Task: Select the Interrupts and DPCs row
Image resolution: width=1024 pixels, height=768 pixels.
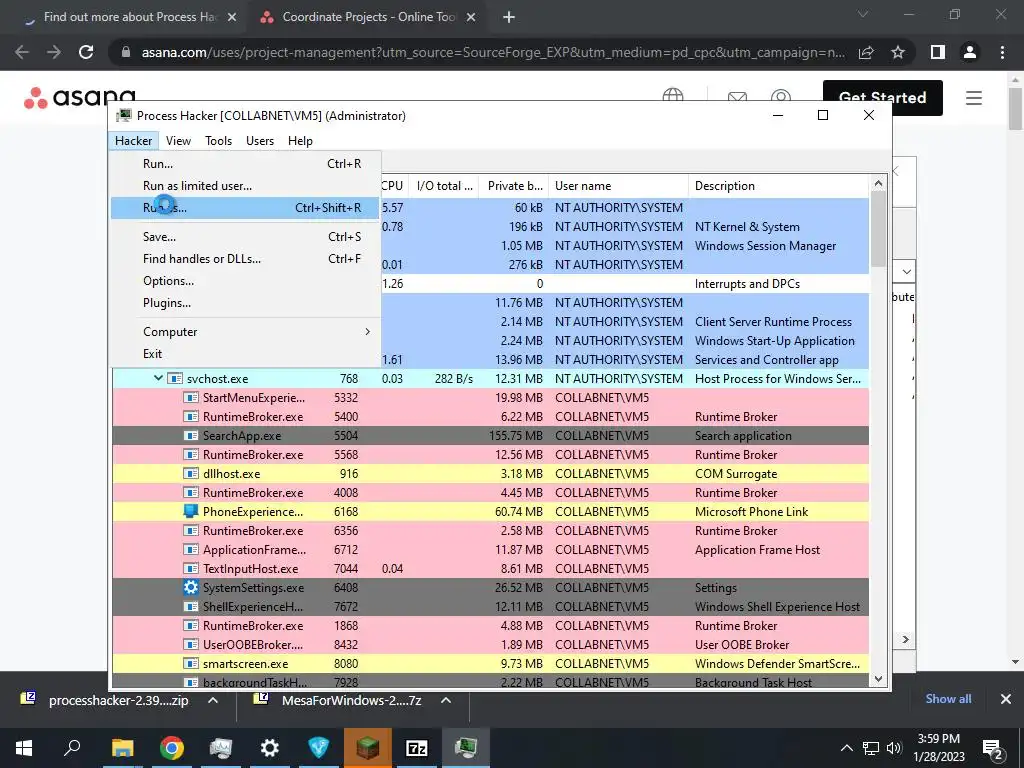Action: pyautogui.click(x=625, y=283)
